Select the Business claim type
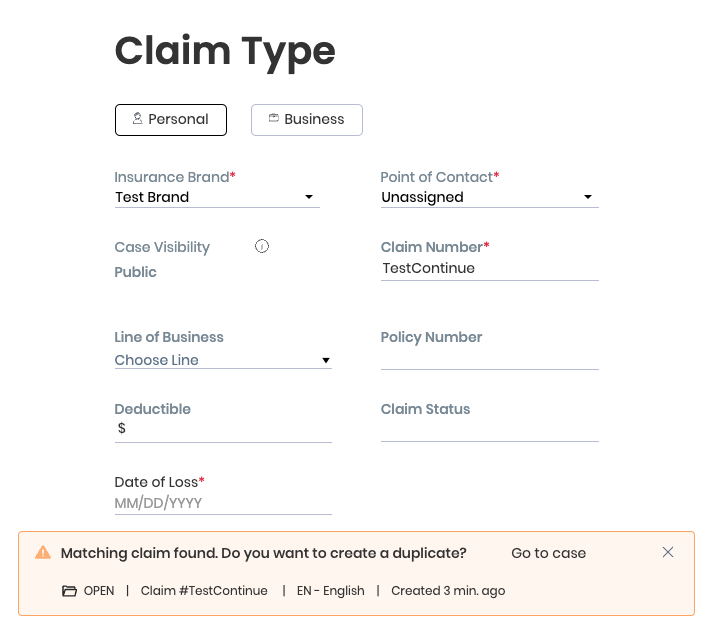This screenshot has height=632, width=711. pyautogui.click(x=306, y=120)
